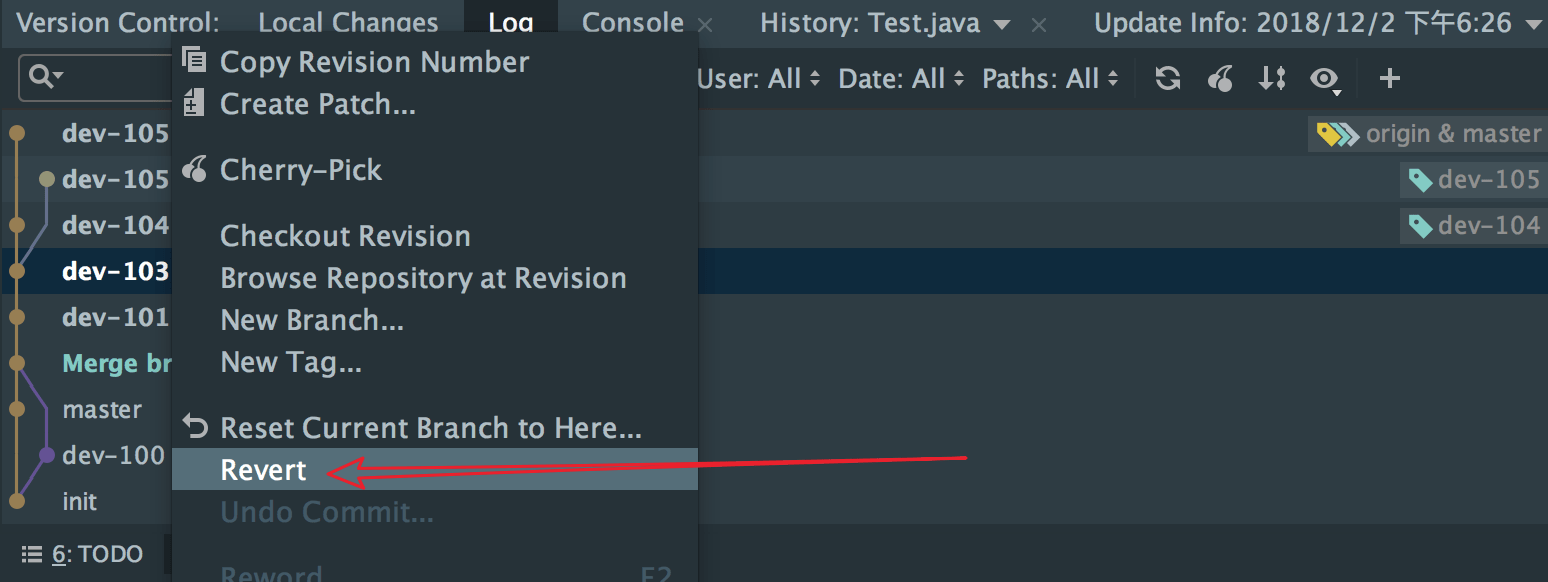1548x582 pixels.
Task: Open the 6: TODO tool window
Action: tap(83, 554)
